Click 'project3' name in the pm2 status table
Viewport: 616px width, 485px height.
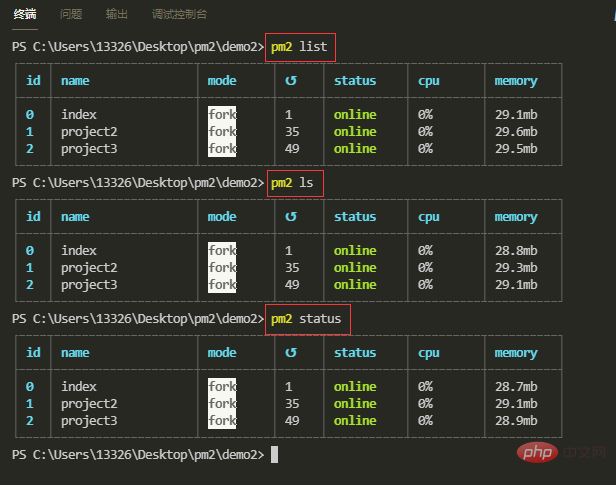coord(89,421)
